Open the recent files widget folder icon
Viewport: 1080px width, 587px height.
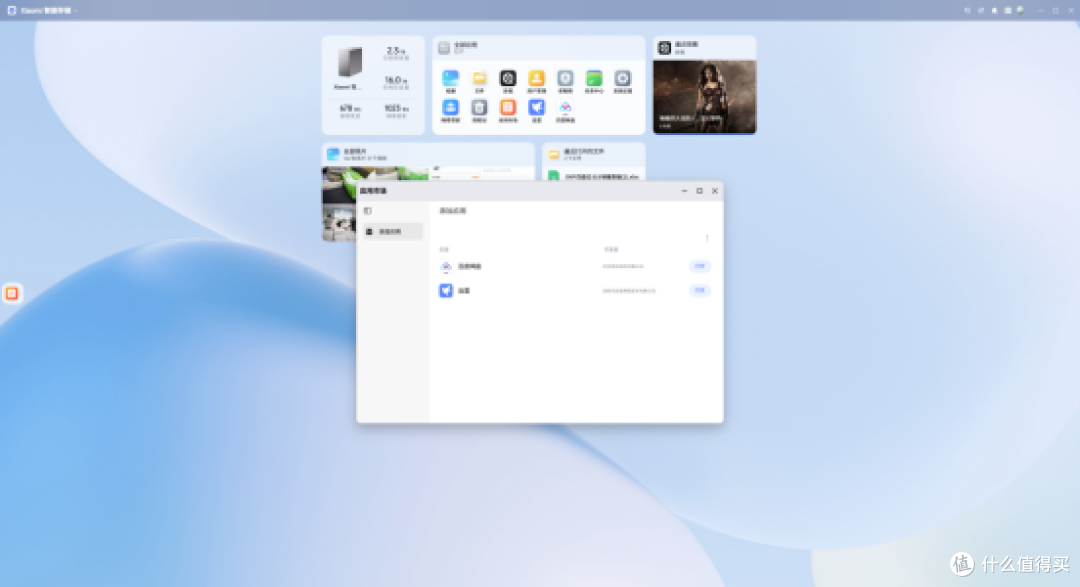point(554,154)
